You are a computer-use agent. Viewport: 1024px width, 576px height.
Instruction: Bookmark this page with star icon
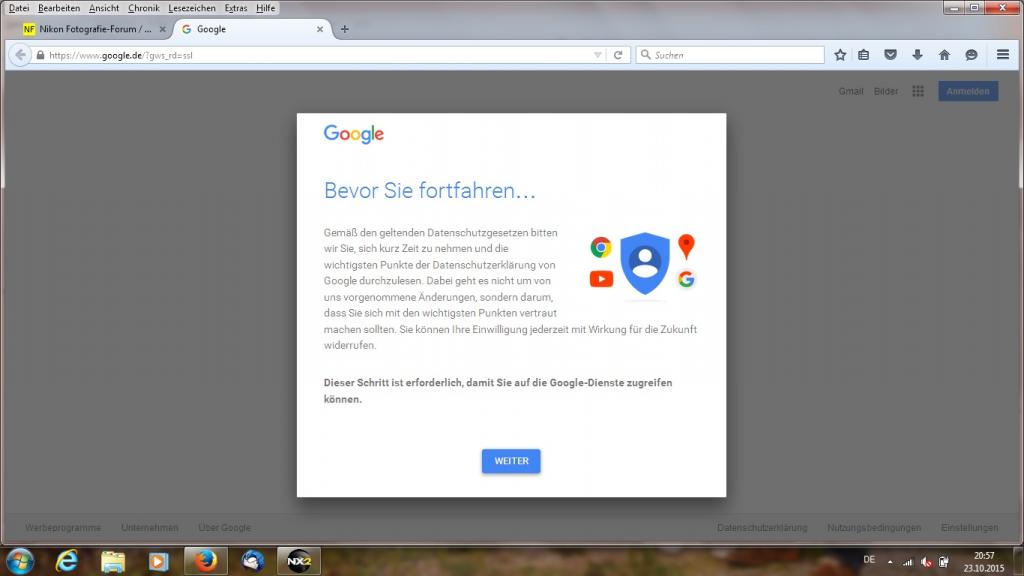click(840, 55)
